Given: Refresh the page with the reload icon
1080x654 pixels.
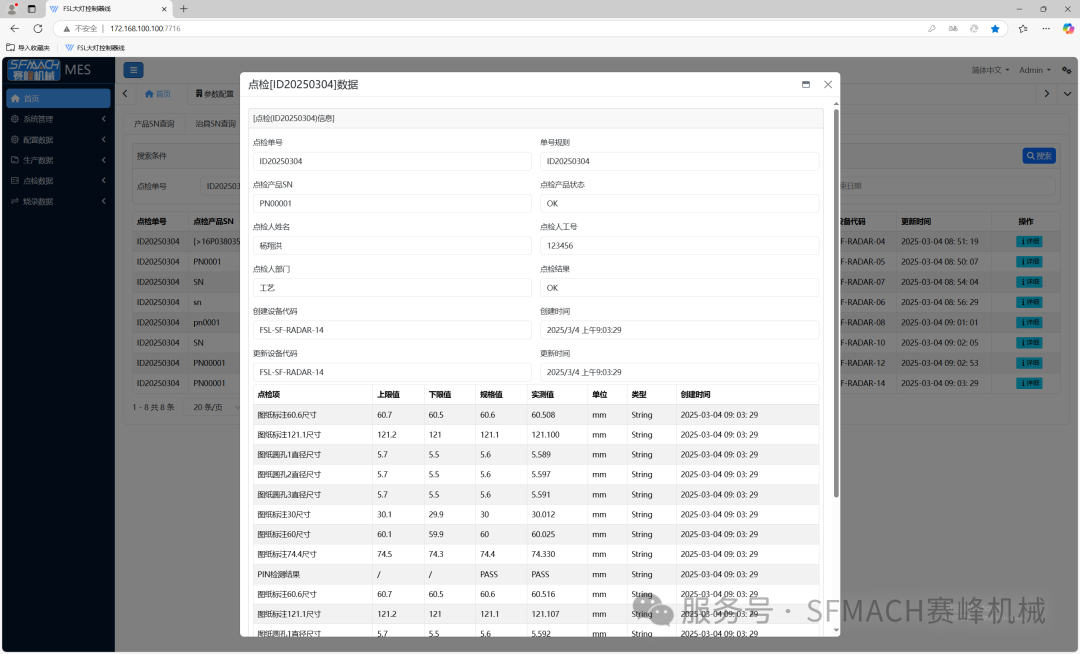Looking at the screenshot, I should (38, 29).
